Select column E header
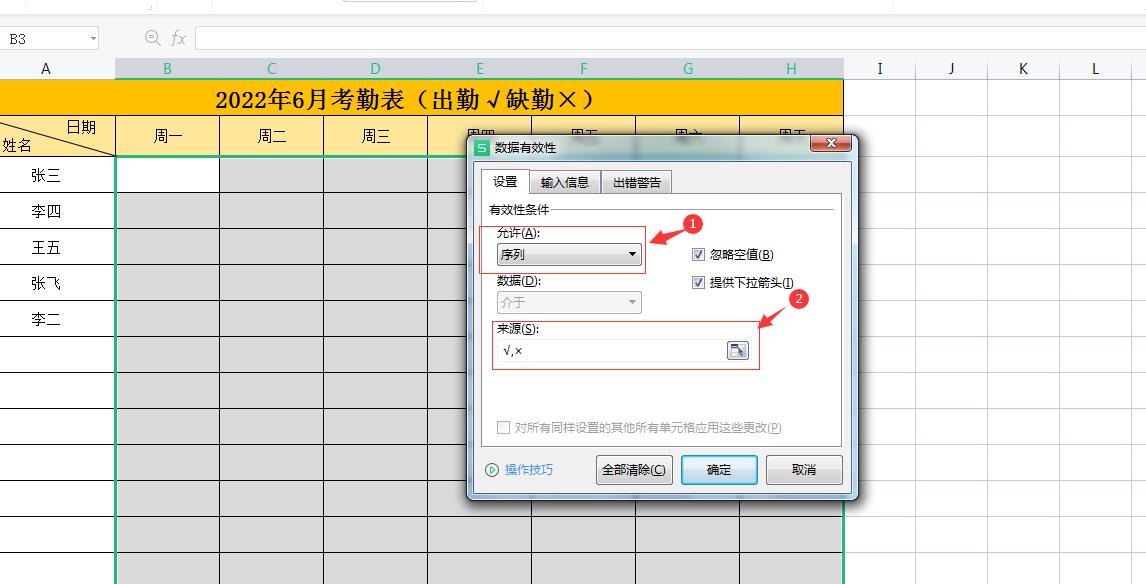1146x584 pixels. (479, 69)
